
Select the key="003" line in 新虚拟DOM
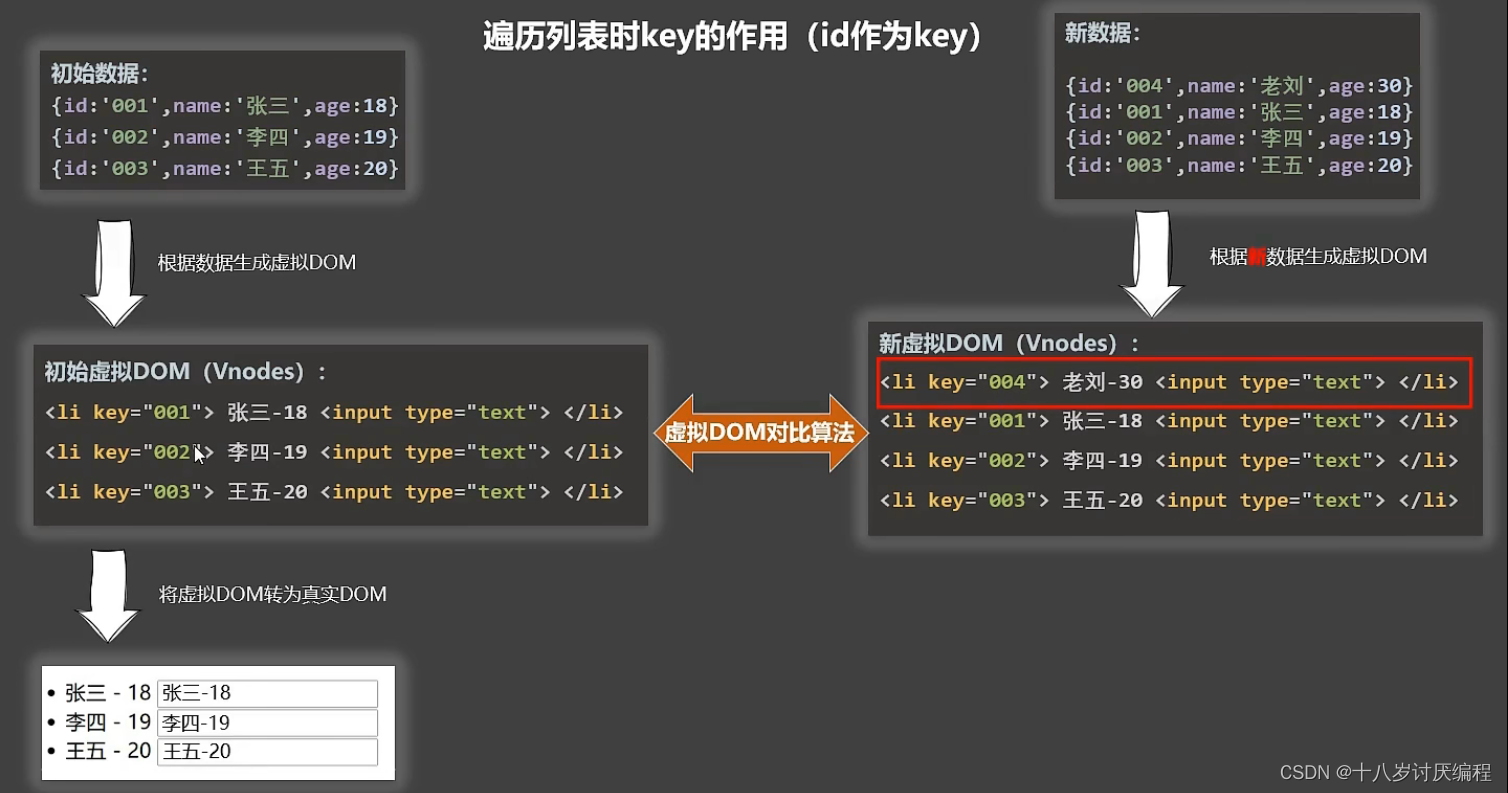[1169, 500]
